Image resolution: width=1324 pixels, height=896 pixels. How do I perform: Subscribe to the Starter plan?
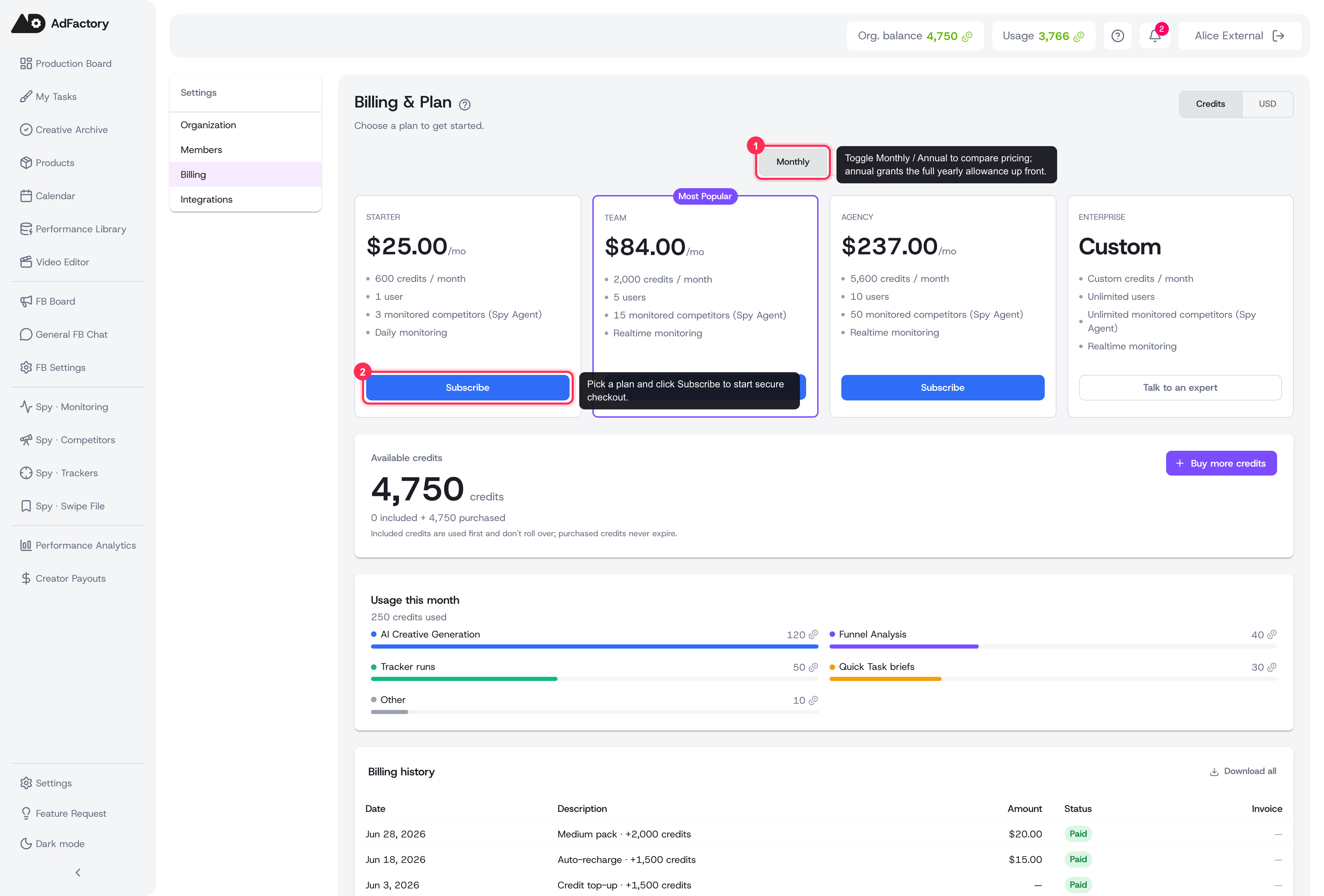point(467,387)
